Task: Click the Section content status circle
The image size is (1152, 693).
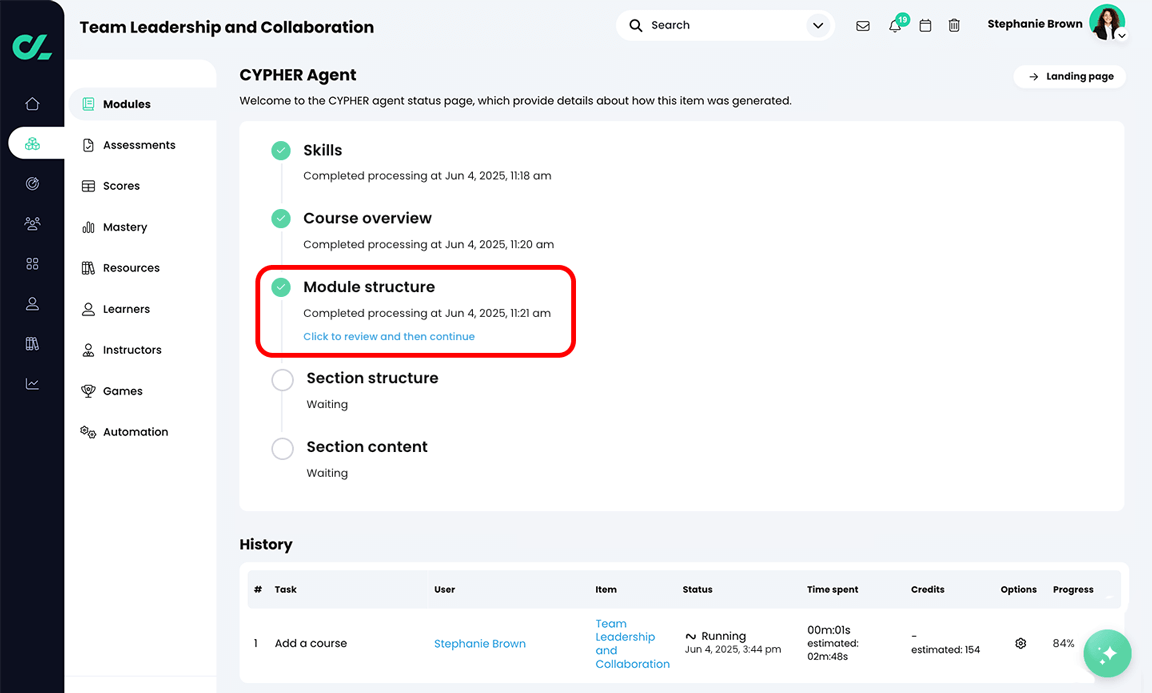Action: click(x=283, y=448)
